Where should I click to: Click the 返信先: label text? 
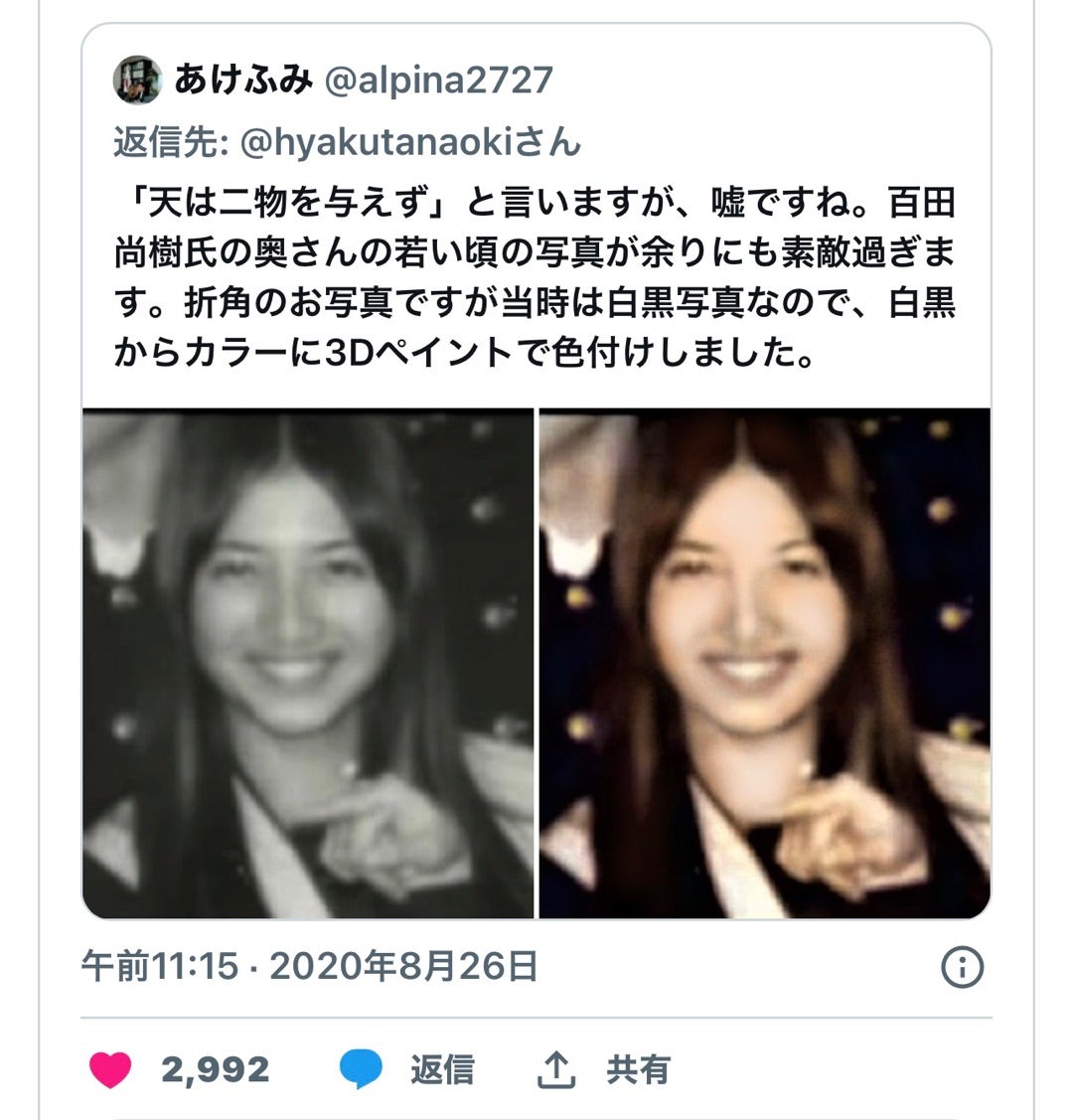pos(171,142)
